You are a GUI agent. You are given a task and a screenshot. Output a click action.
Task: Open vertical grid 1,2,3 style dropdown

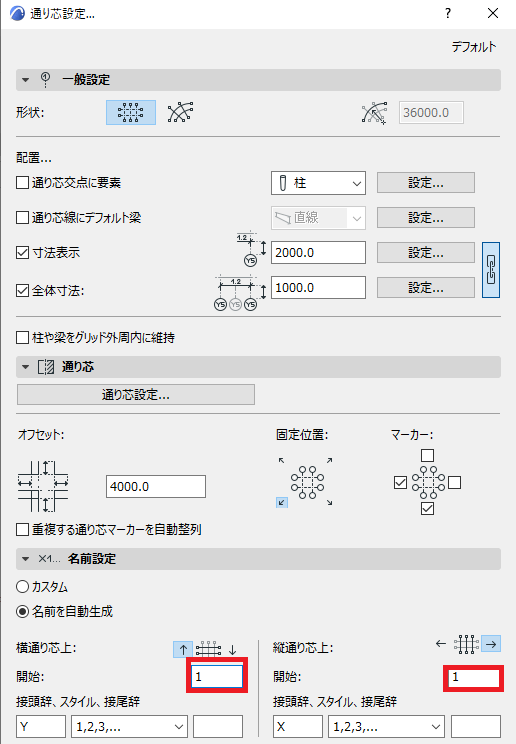(386, 727)
